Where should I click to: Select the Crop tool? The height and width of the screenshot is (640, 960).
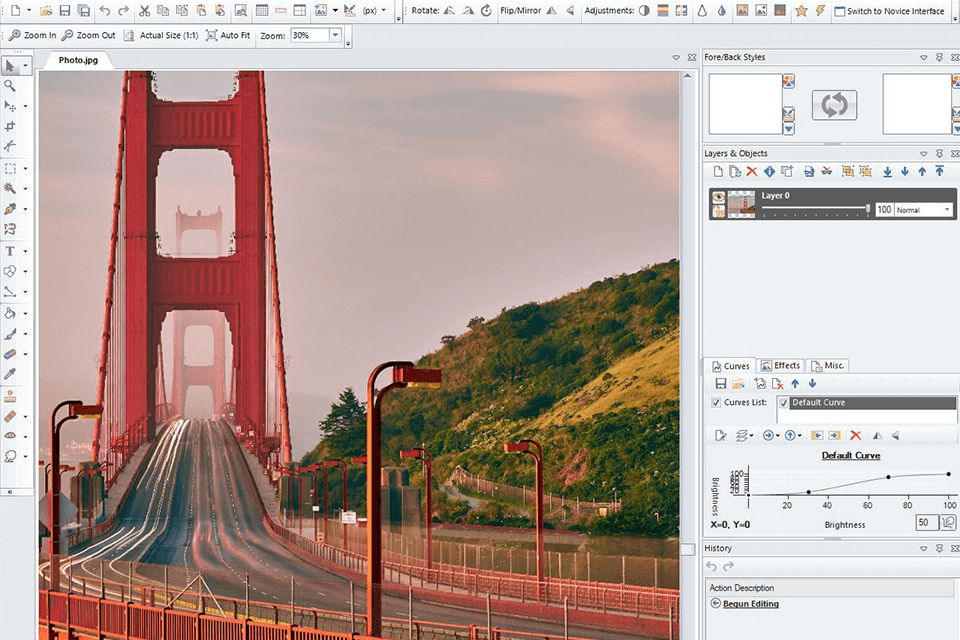click(12, 126)
